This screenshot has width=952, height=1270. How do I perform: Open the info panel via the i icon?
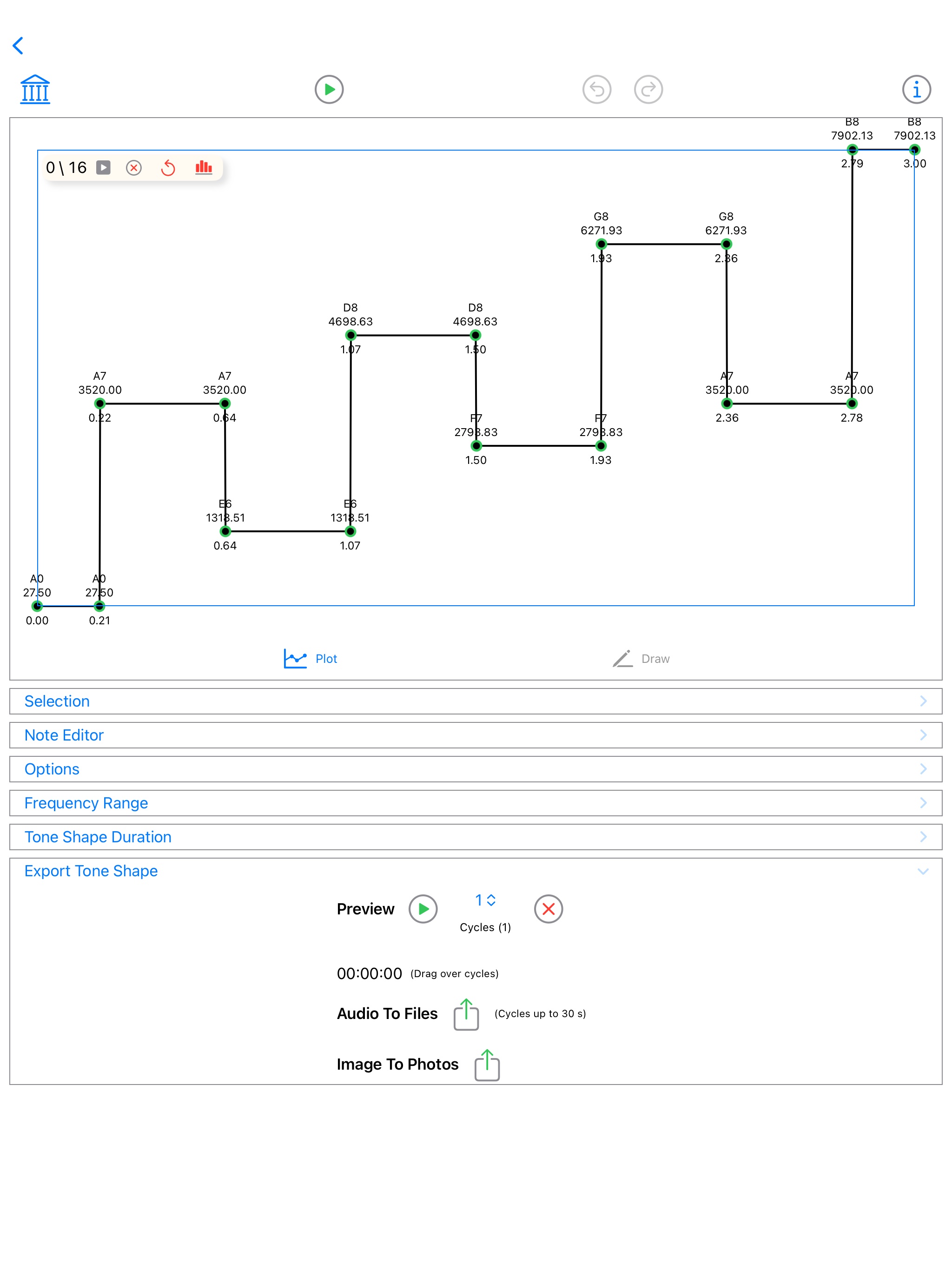(x=916, y=88)
